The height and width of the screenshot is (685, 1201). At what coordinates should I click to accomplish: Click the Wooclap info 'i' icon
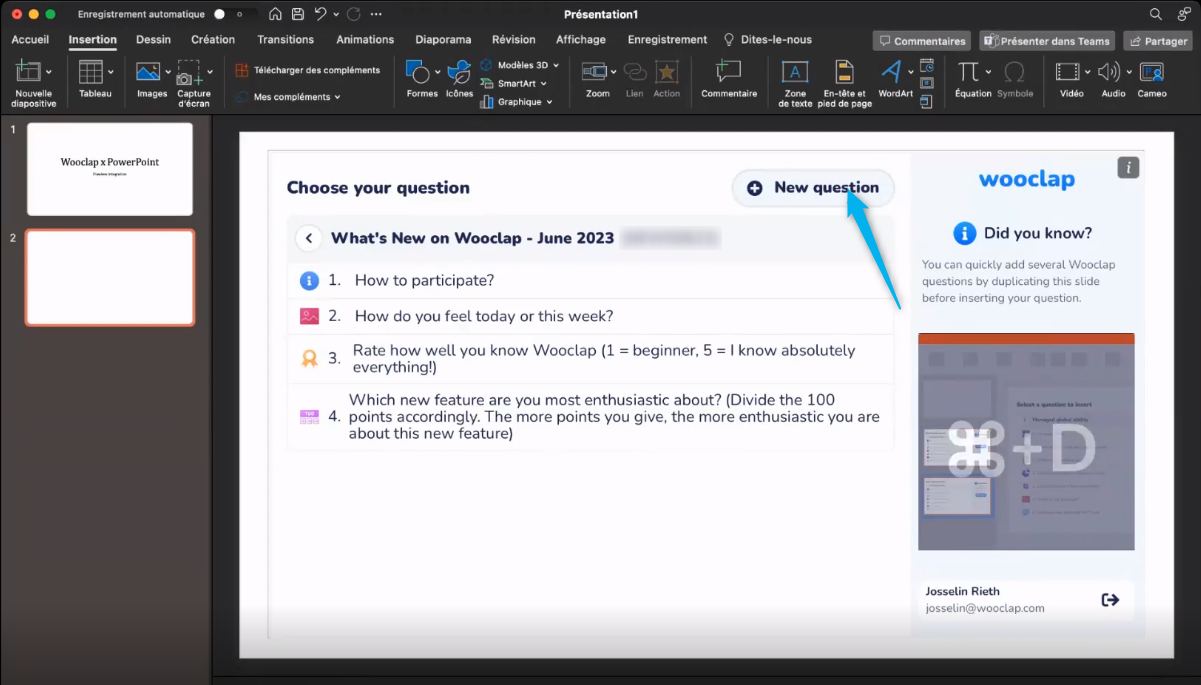(x=1128, y=167)
